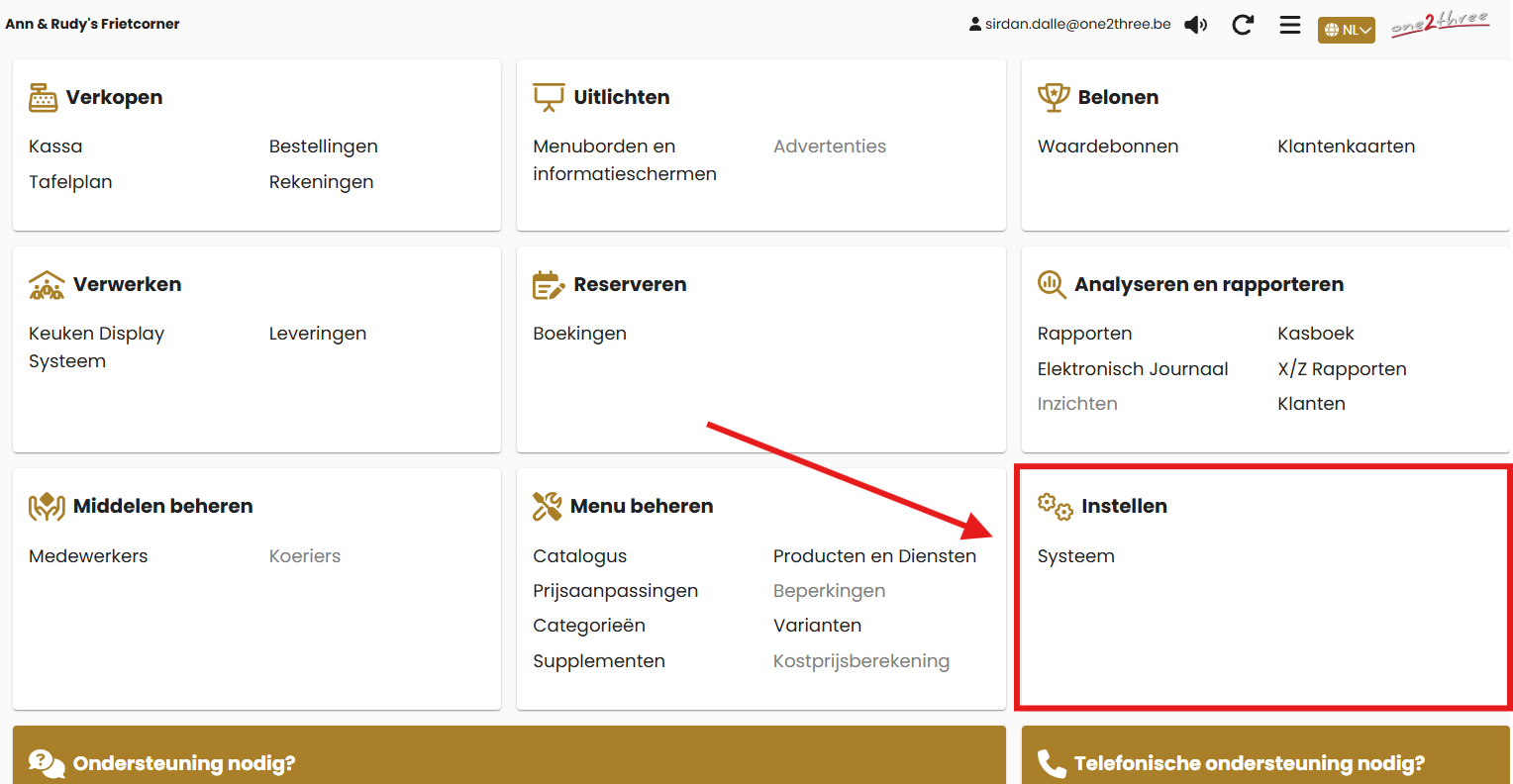Click the Middelen beheren hands icon
Image resolution: width=1513 pixels, height=784 pixels.
(x=47, y=507)
